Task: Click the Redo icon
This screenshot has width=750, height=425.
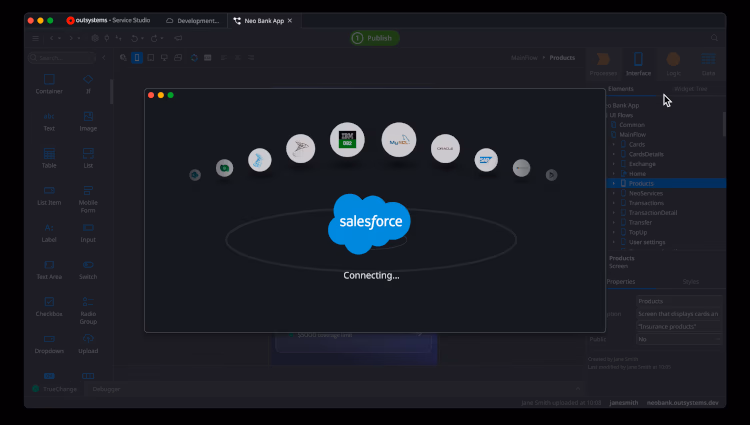Action: click(x=154, y=38)
